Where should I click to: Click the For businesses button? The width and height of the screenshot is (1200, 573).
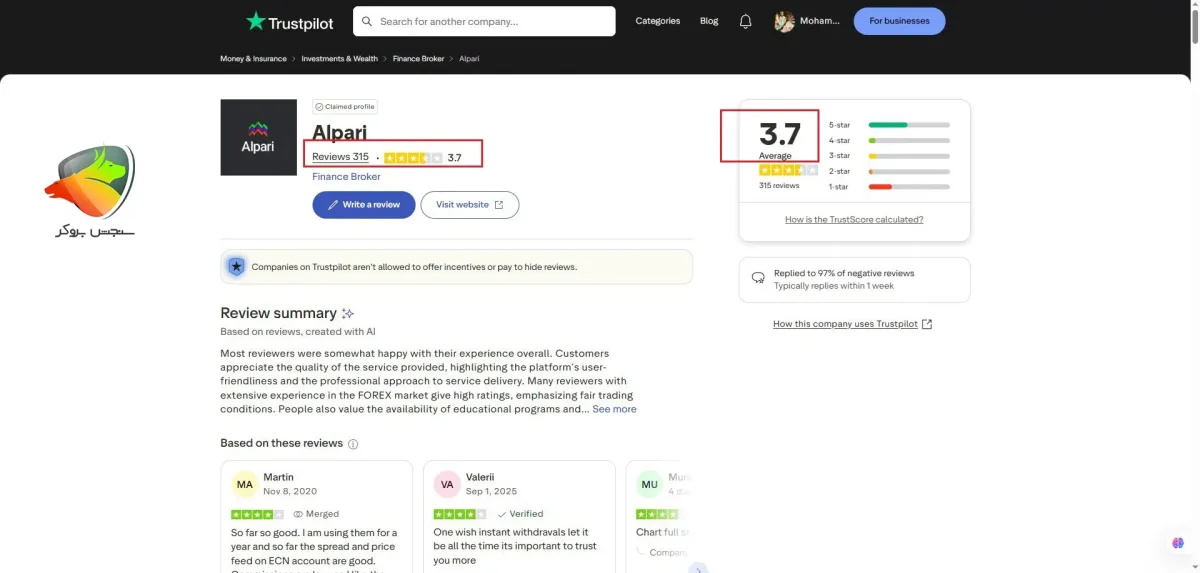point(899,21)
